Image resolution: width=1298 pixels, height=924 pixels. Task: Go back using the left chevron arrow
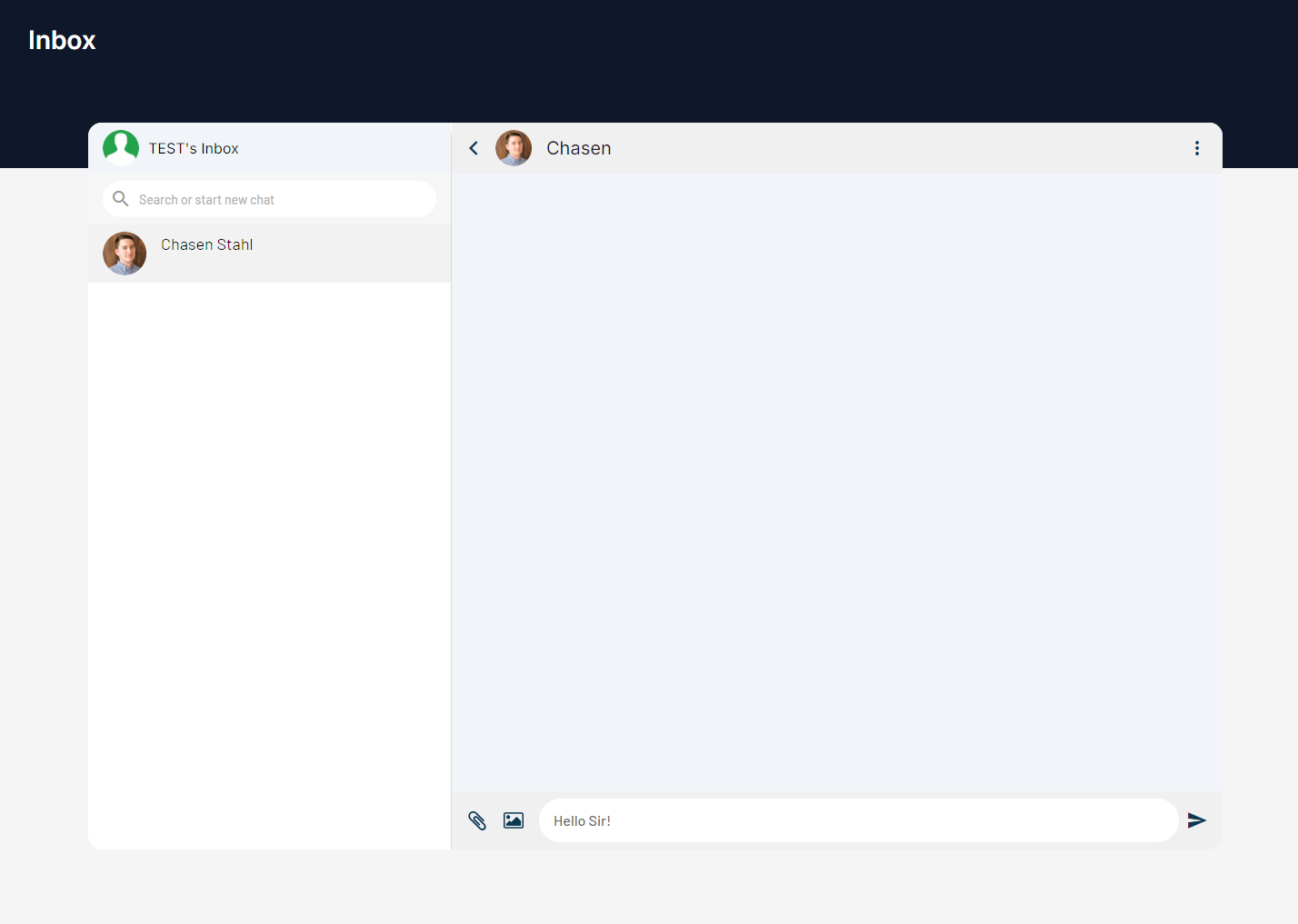(474, 148)
